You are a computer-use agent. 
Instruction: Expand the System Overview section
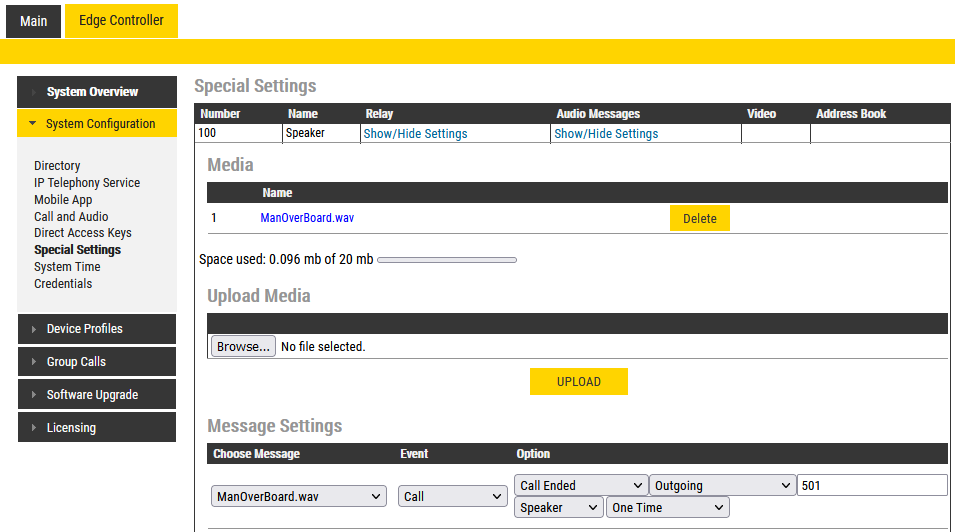[x=96, y=92]
